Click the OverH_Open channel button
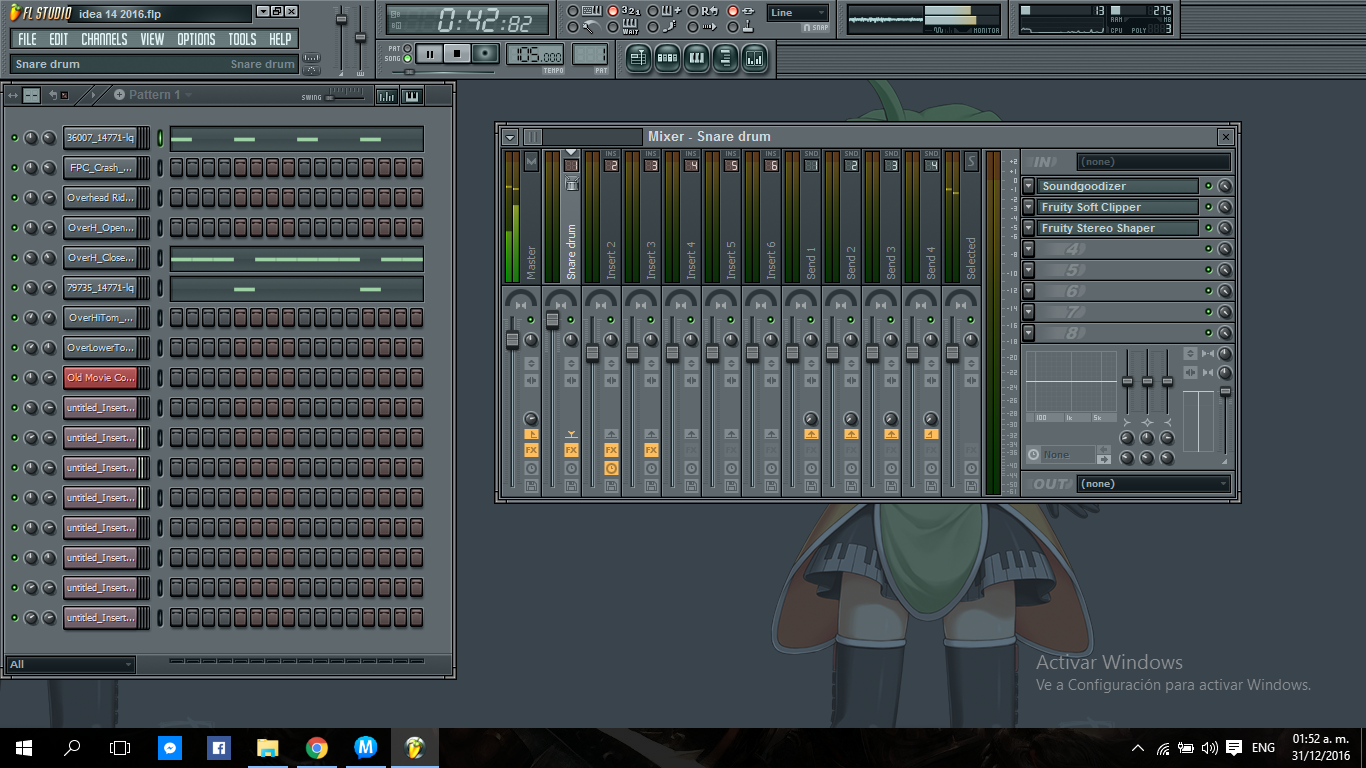1366x768 pixels. [x=100, y=228]
